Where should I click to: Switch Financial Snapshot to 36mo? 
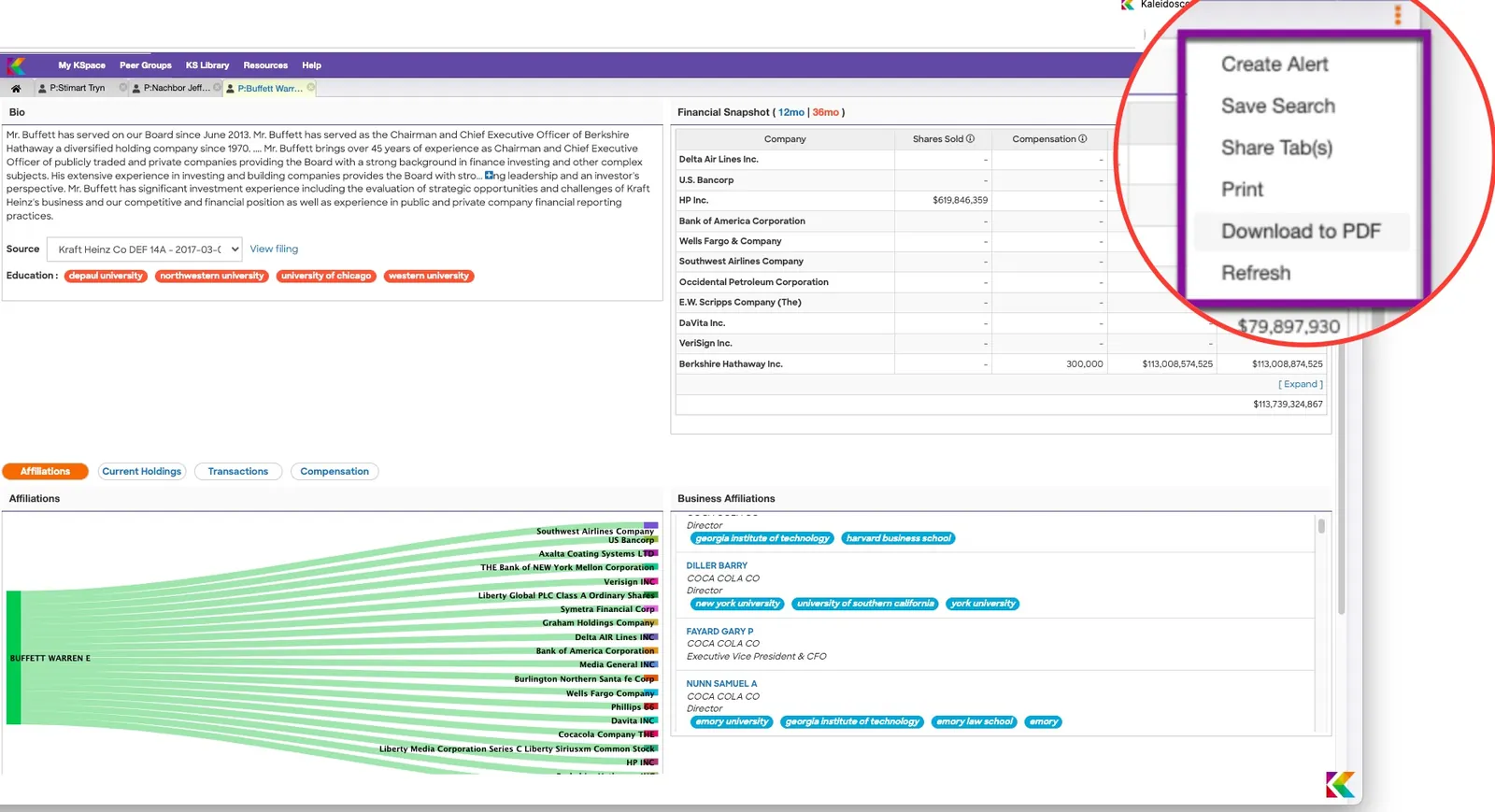point(826,113)
